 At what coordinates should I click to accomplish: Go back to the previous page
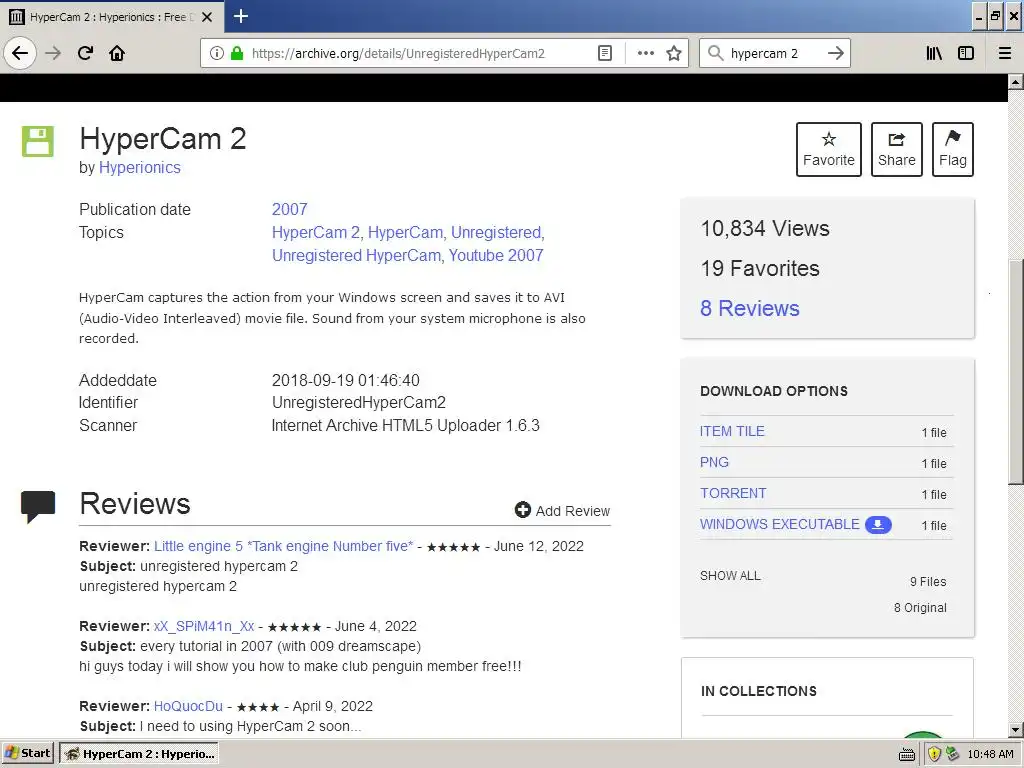20,53
